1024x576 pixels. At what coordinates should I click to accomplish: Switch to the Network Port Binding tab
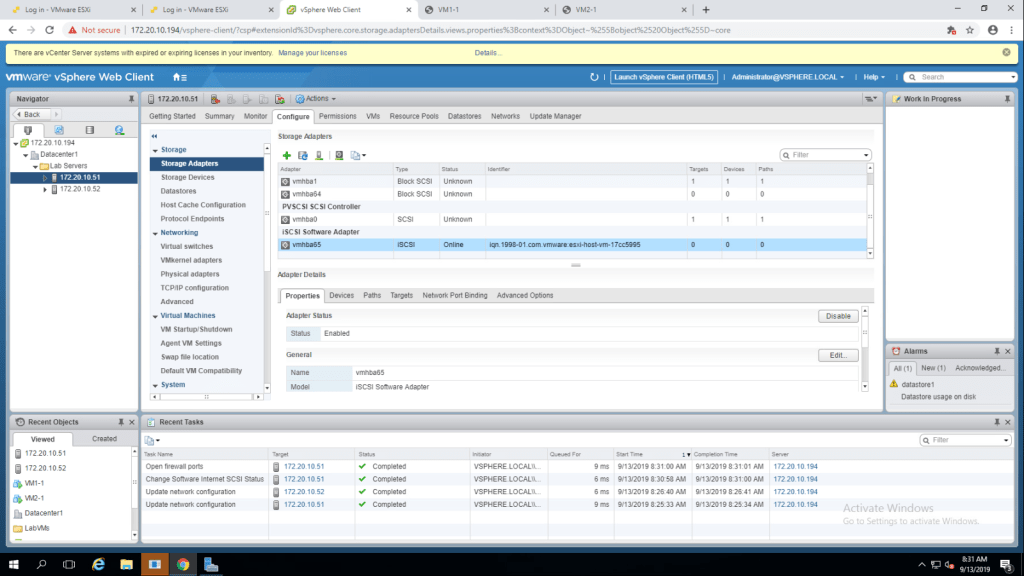[x=455, y=295]
